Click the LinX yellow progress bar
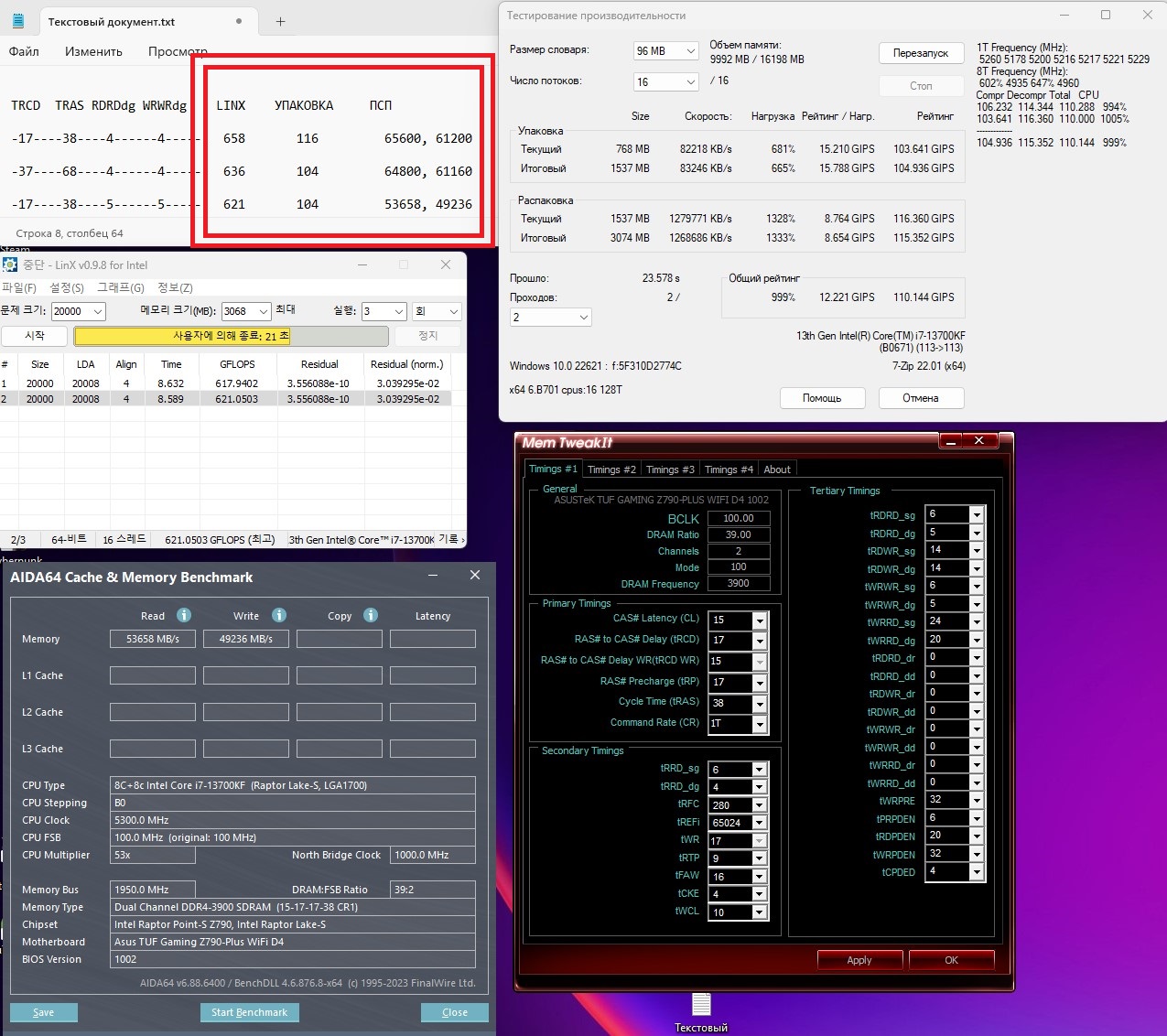Screen dimensions: 1167x1036 point(232,336)
